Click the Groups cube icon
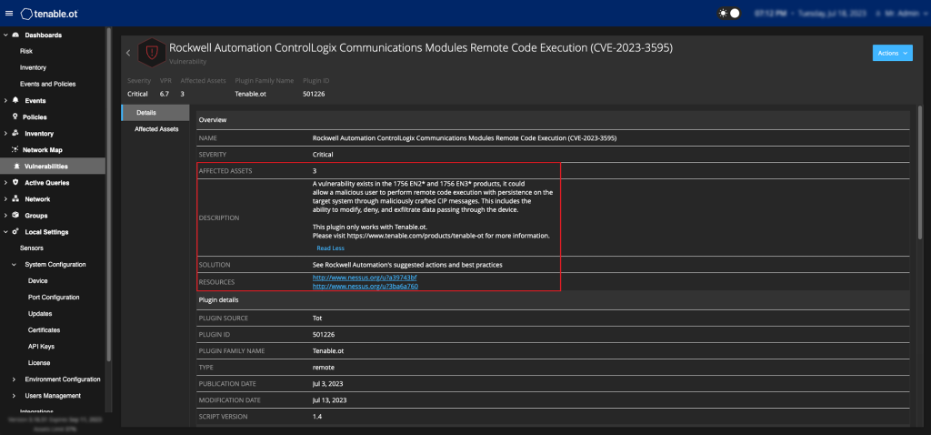 click(15, 216)
